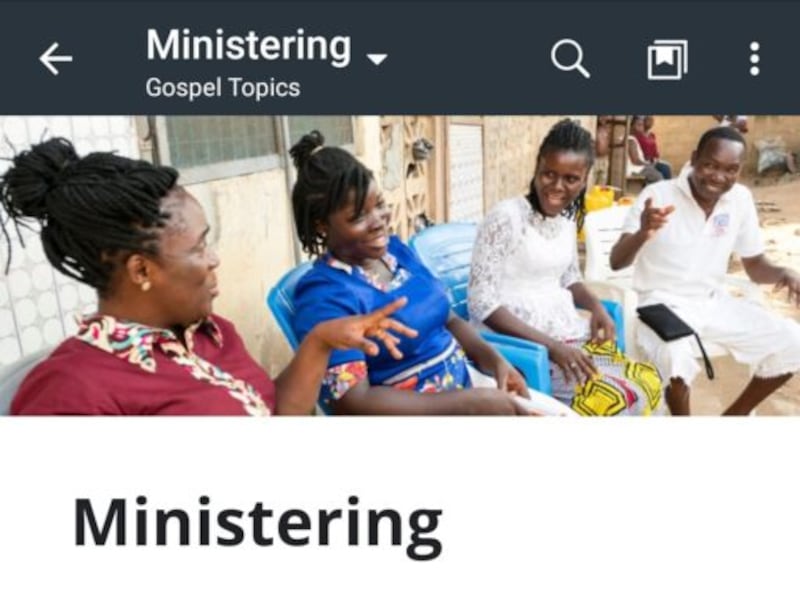
Task: Tap the Ministering title in the toolbar
Action: point(248,46)
